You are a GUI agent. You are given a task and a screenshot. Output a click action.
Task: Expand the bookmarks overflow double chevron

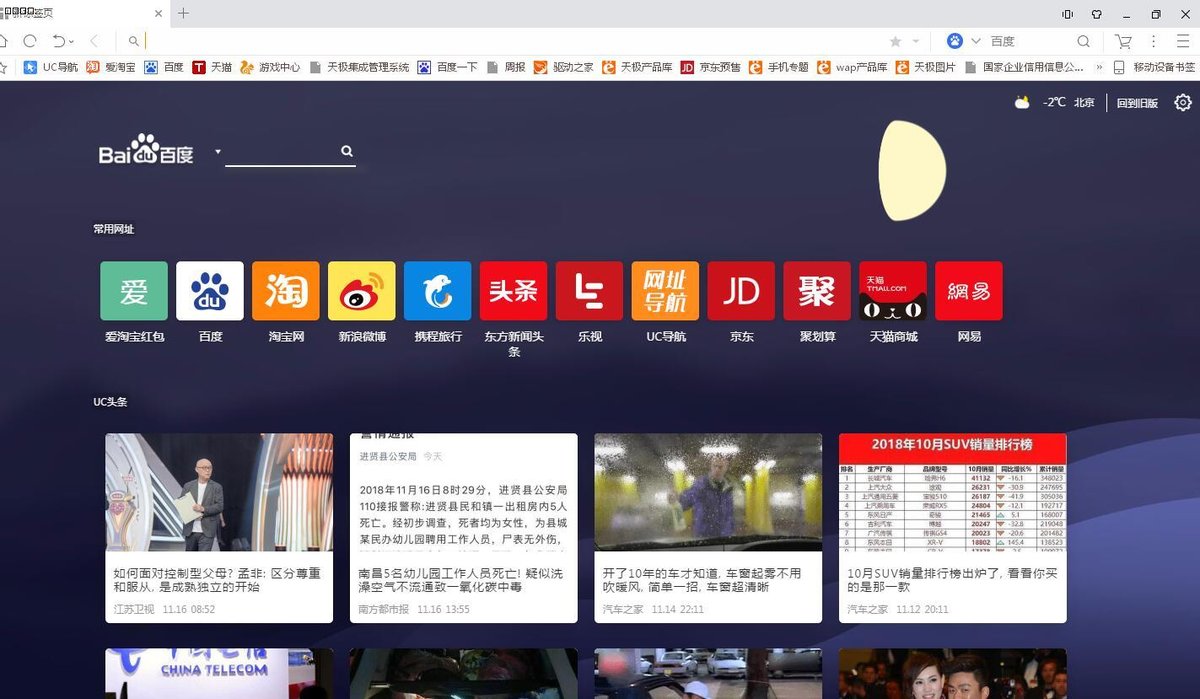[1100, 67]
